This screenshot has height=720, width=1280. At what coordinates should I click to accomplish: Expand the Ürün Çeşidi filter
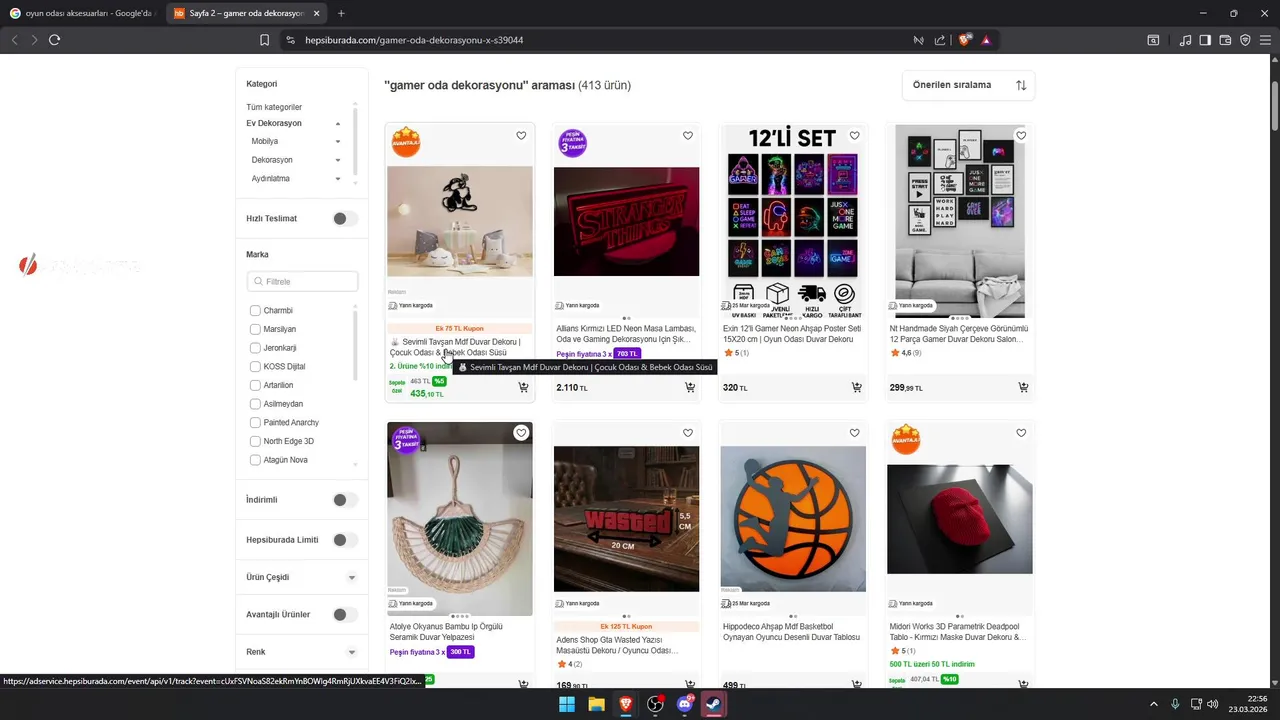tap(352, 578)
